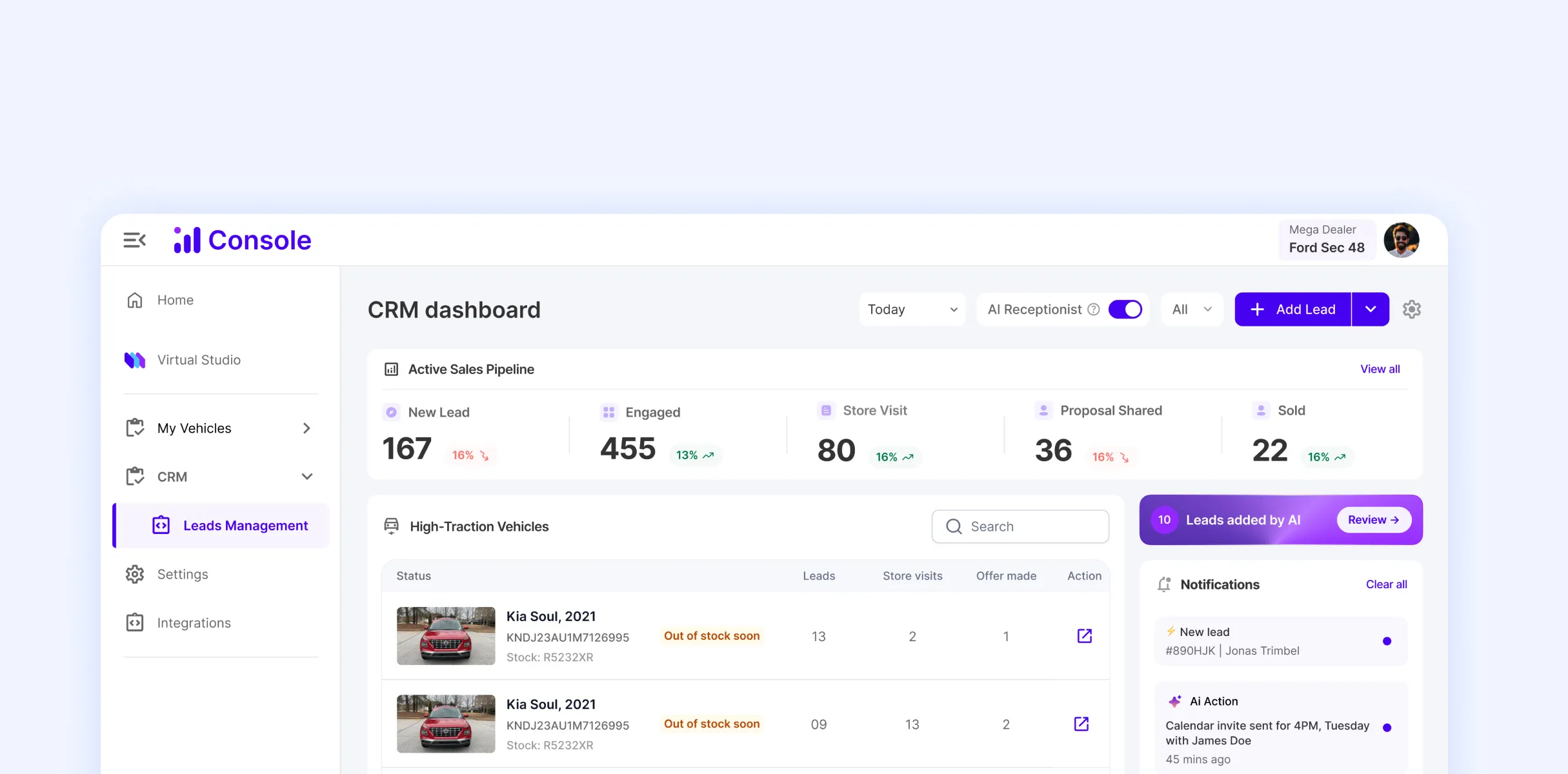Click the user profile avatar
1568x774 pixels.
point(1401,240)
